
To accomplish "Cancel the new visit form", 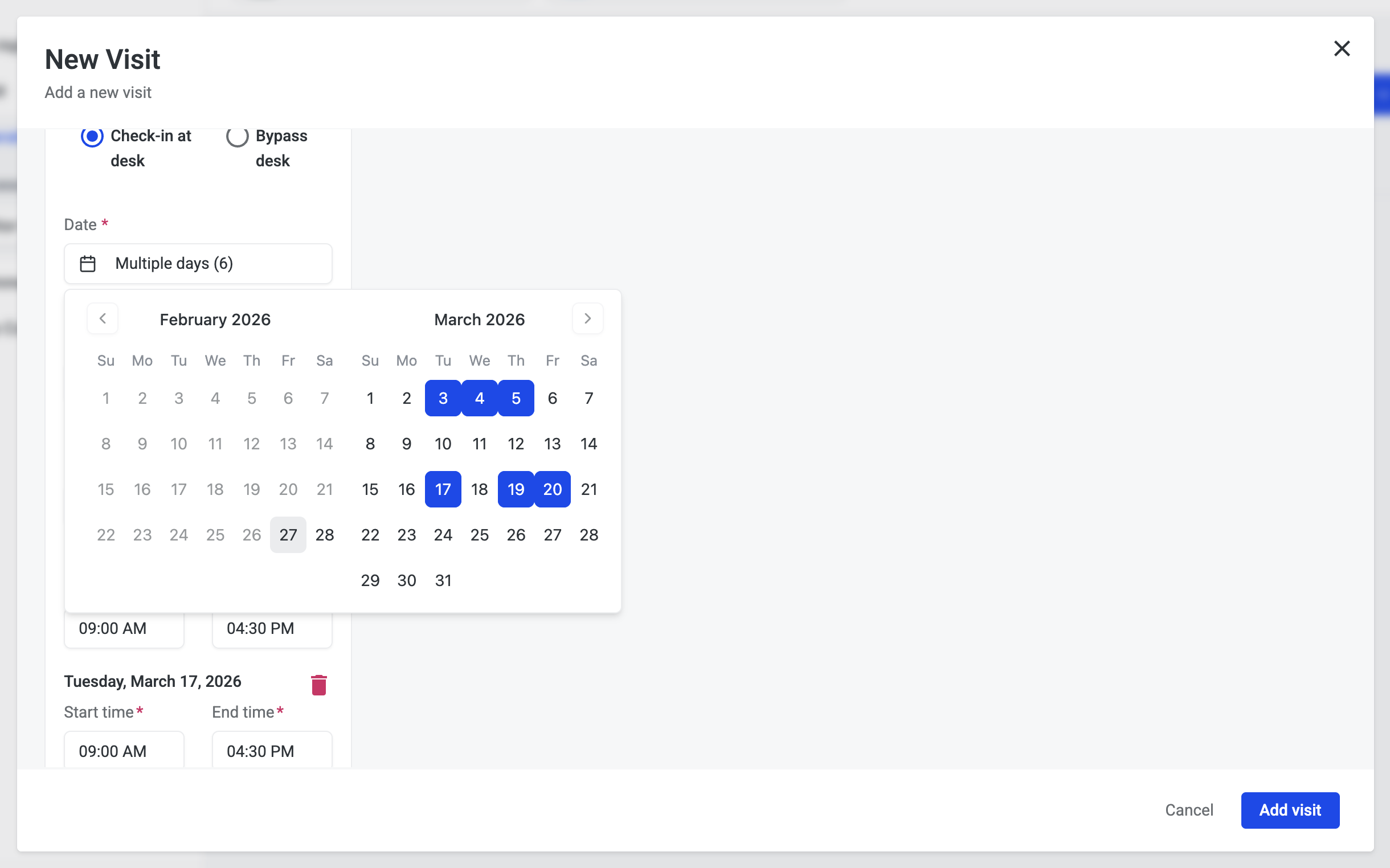I will tap(1189, 810).
